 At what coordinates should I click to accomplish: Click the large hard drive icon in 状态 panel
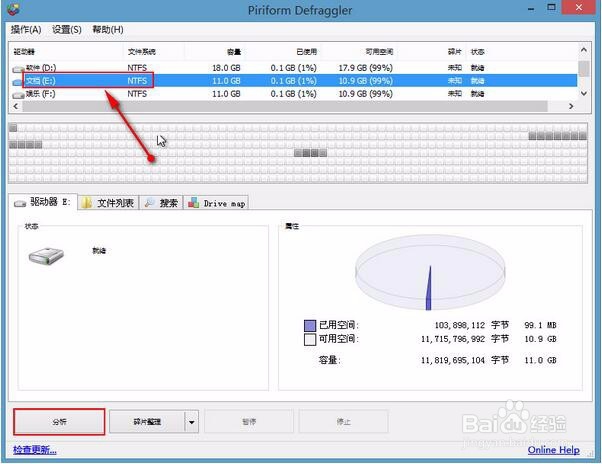pyautogui.click(x=46, y=256)
